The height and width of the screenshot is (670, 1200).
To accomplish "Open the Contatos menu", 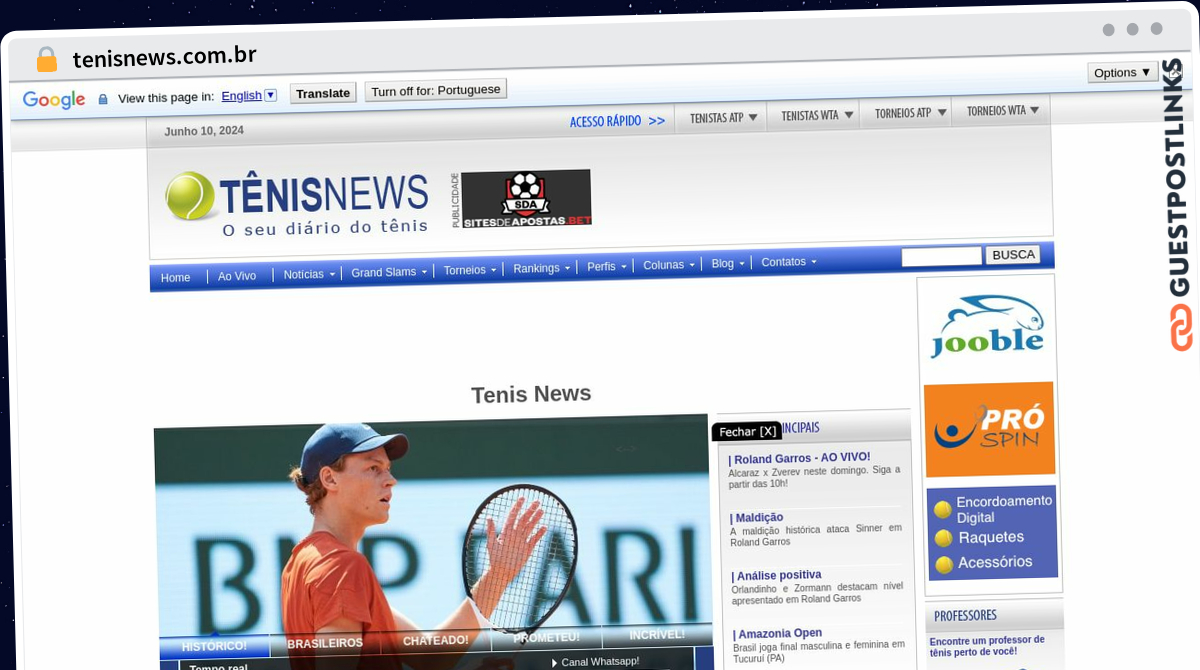I will point(789,262).
